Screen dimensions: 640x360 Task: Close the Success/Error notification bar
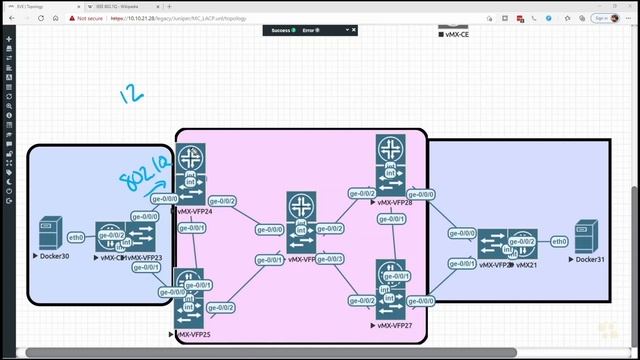pos(354,30)
